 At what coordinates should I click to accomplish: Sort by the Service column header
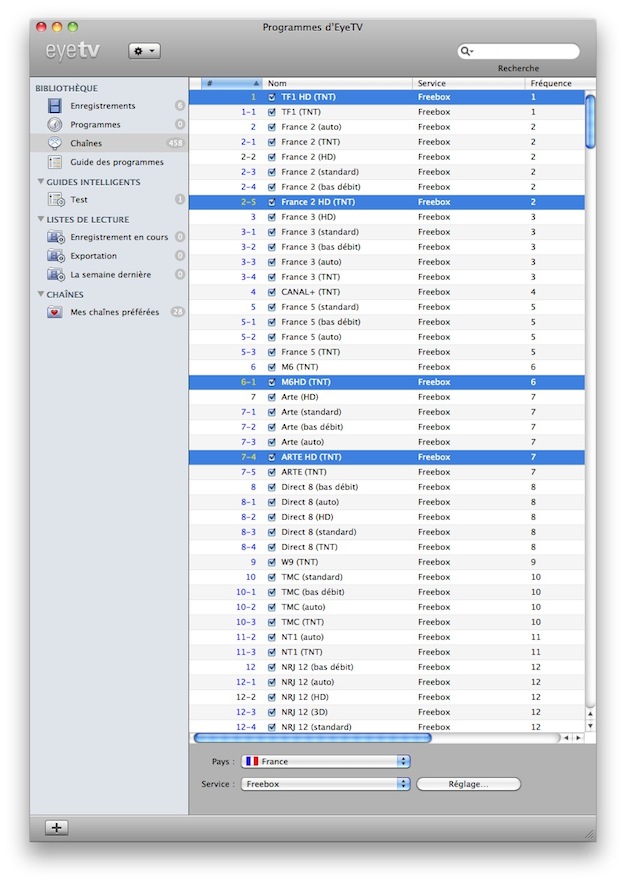click(468, 83)
